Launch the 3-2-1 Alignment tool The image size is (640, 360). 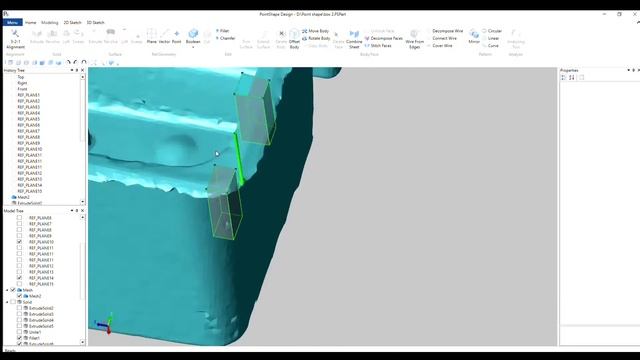pyautogui.click(x=15, y=39)
